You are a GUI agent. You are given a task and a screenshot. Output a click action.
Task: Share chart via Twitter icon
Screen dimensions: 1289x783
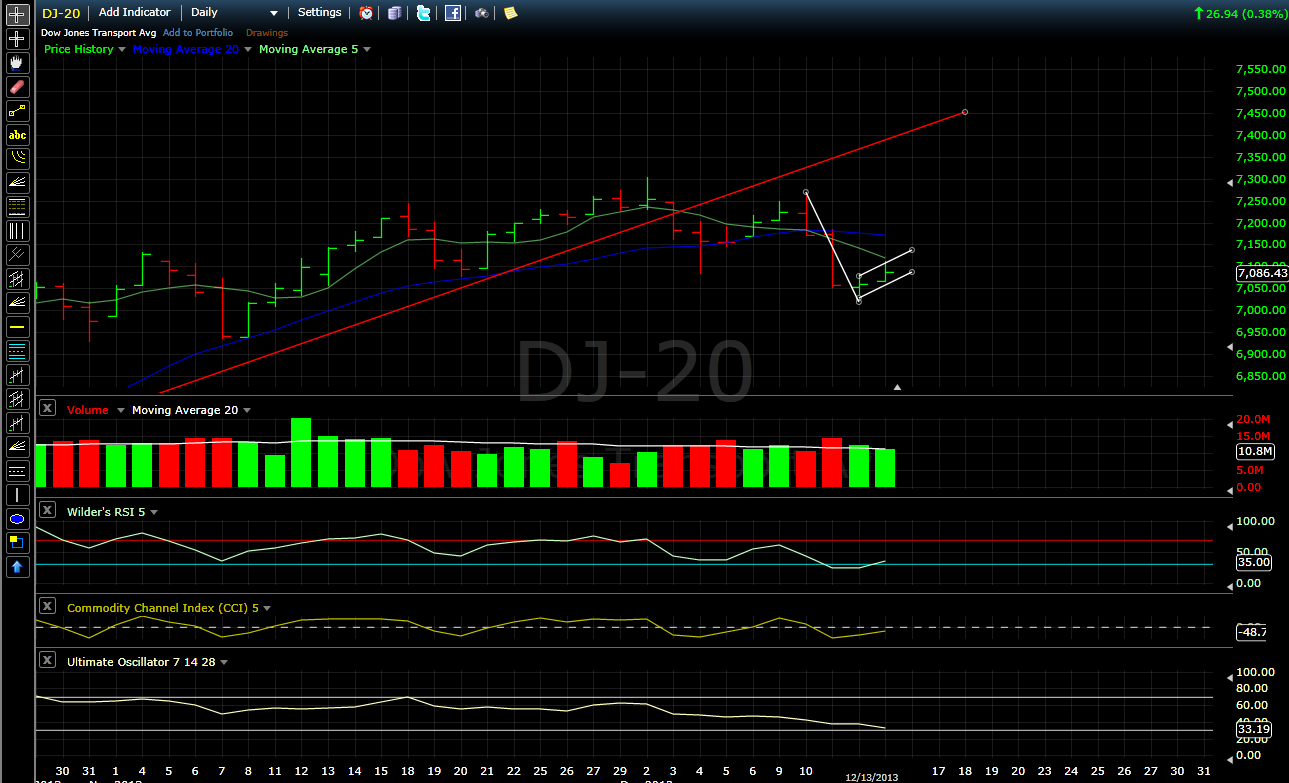click(424, 13)
